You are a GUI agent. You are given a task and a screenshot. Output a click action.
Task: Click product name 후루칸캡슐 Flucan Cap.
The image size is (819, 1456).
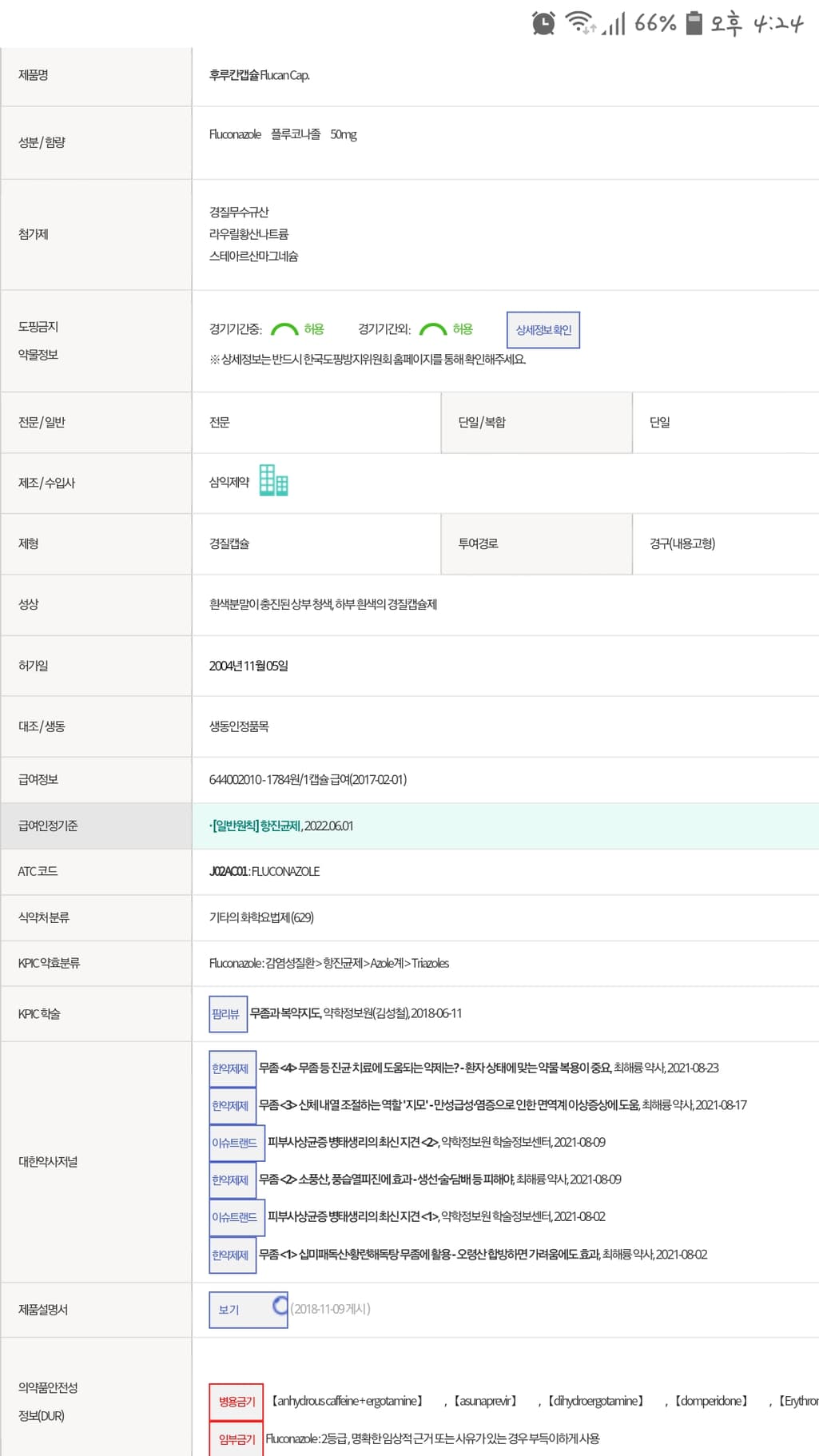(x=260, y=75)
